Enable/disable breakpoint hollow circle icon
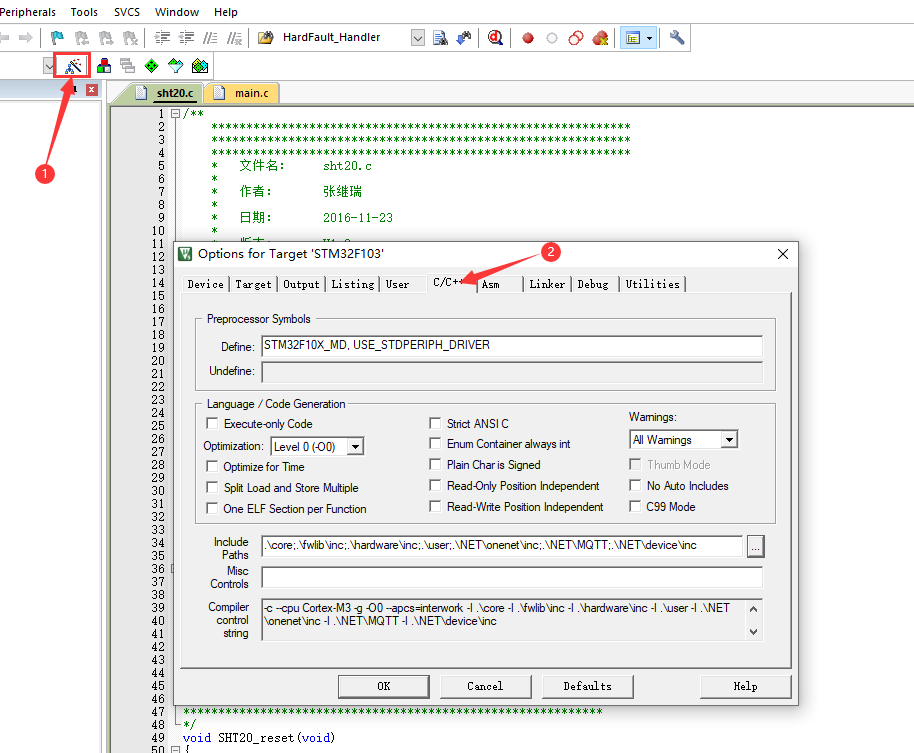The height and width of the screenshot is (753, 914). click(552, 38)
